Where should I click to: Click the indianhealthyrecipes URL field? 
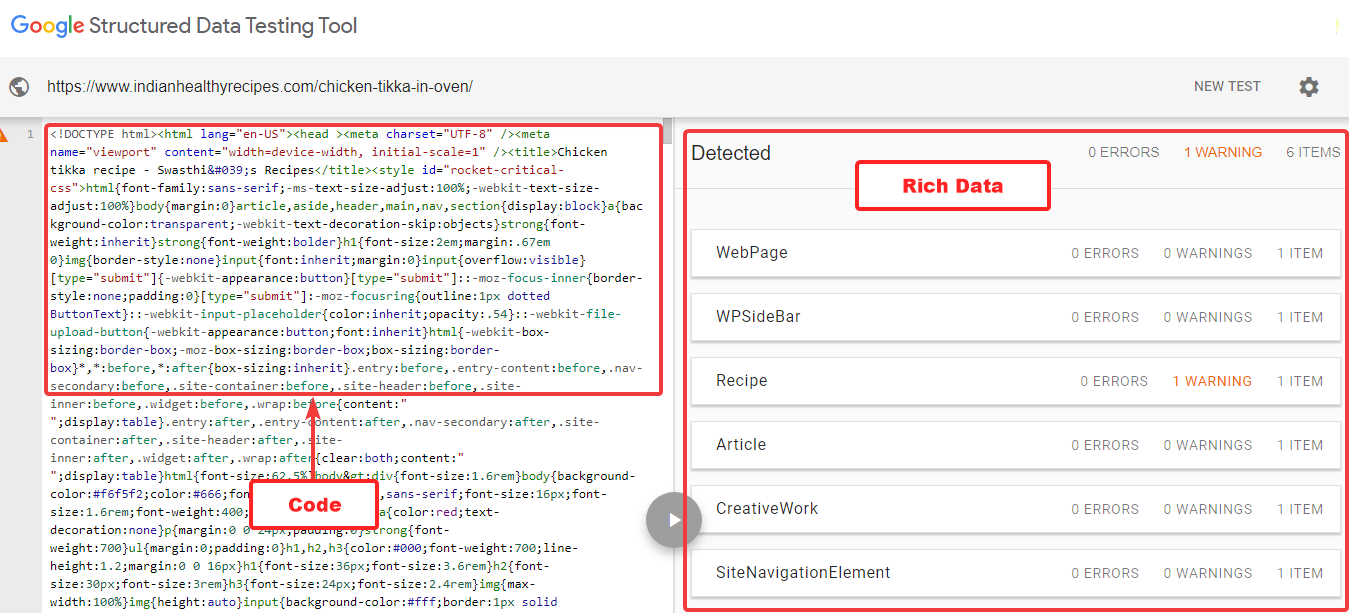pyautogui.click(x=260, y=87)
